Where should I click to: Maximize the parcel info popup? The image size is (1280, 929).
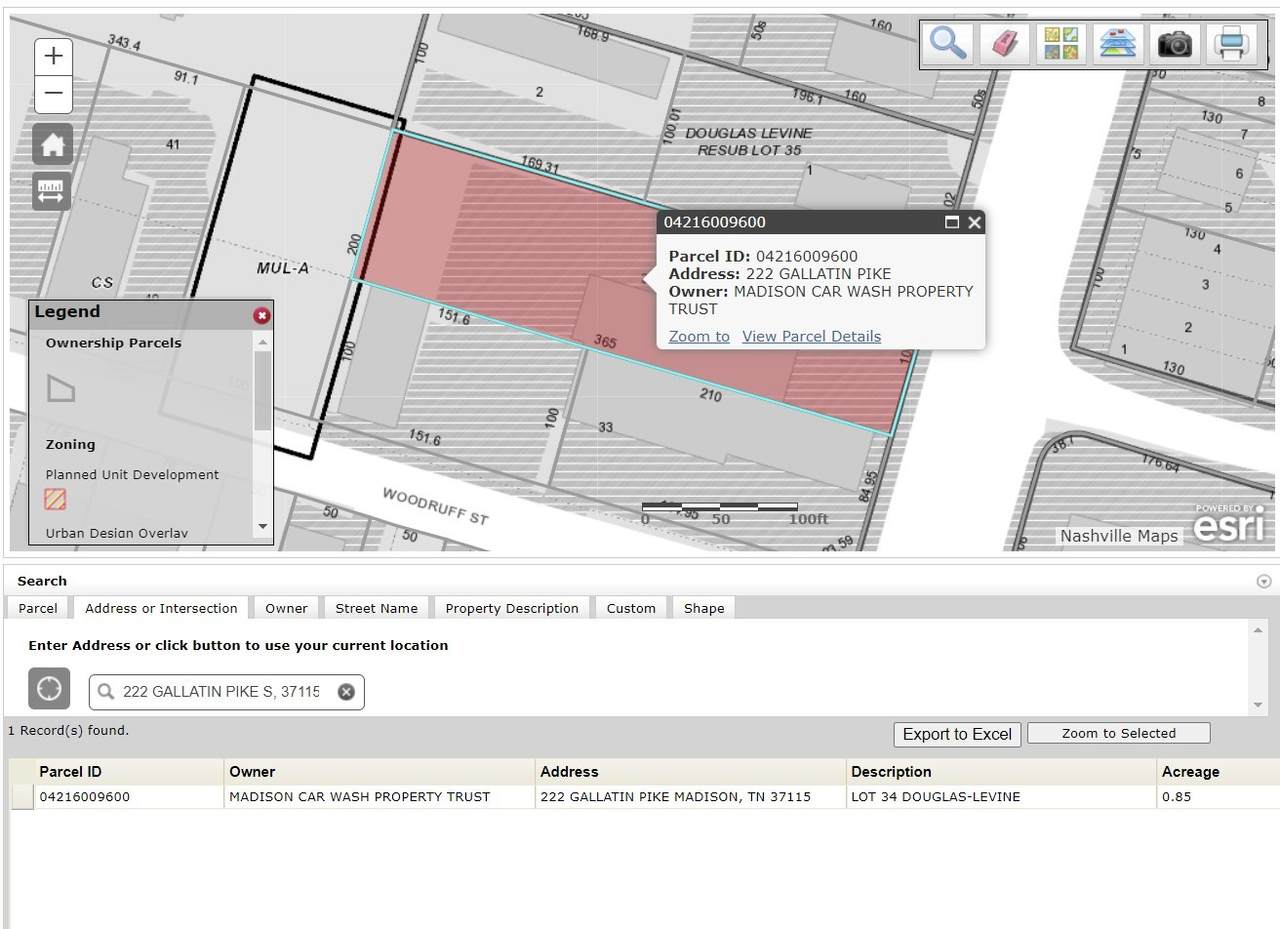point(952,222)
